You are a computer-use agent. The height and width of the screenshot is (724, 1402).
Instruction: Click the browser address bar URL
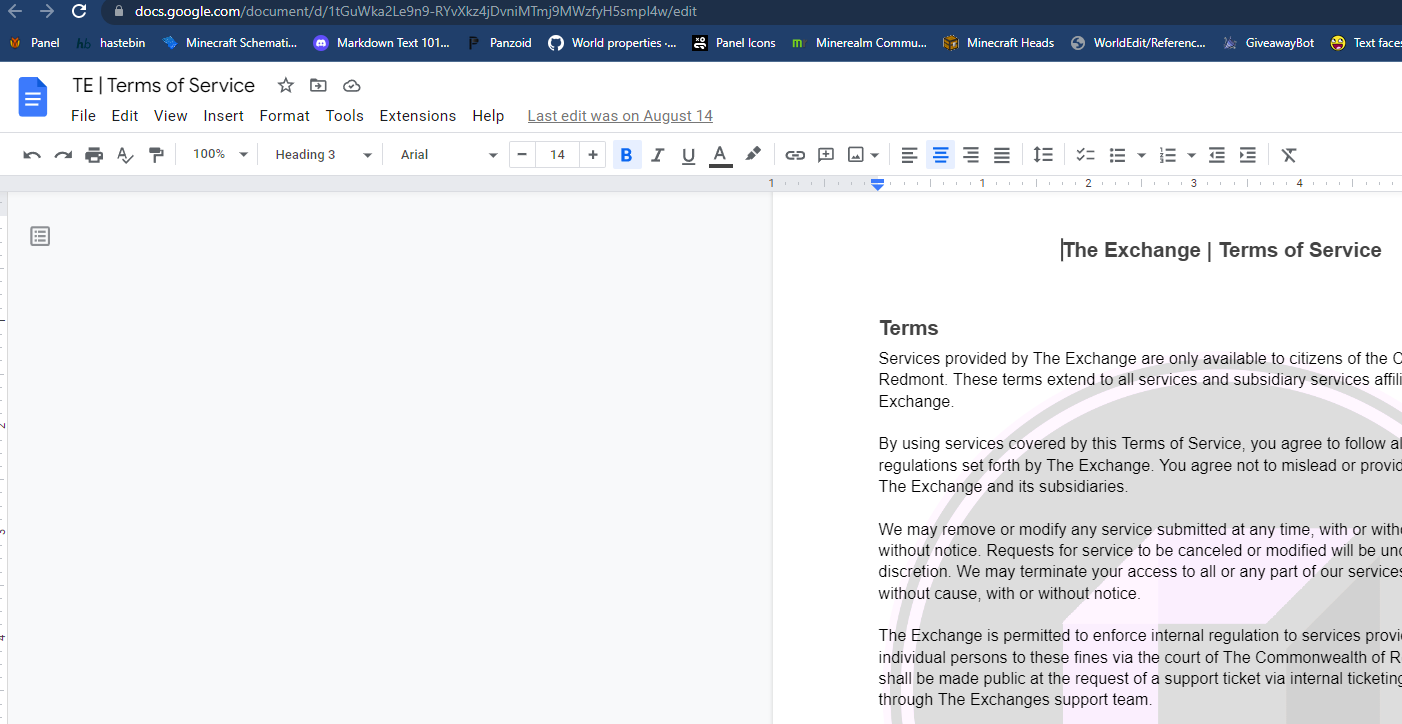pyautogui.click(x=416, y=12)
